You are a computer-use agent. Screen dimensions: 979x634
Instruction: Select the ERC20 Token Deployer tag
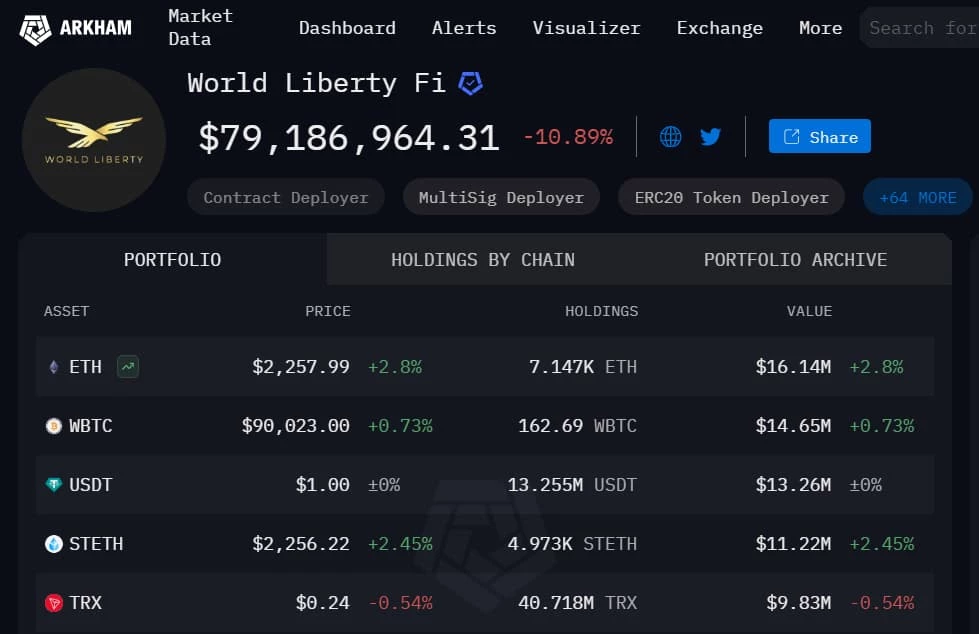(x=731, y=197)
